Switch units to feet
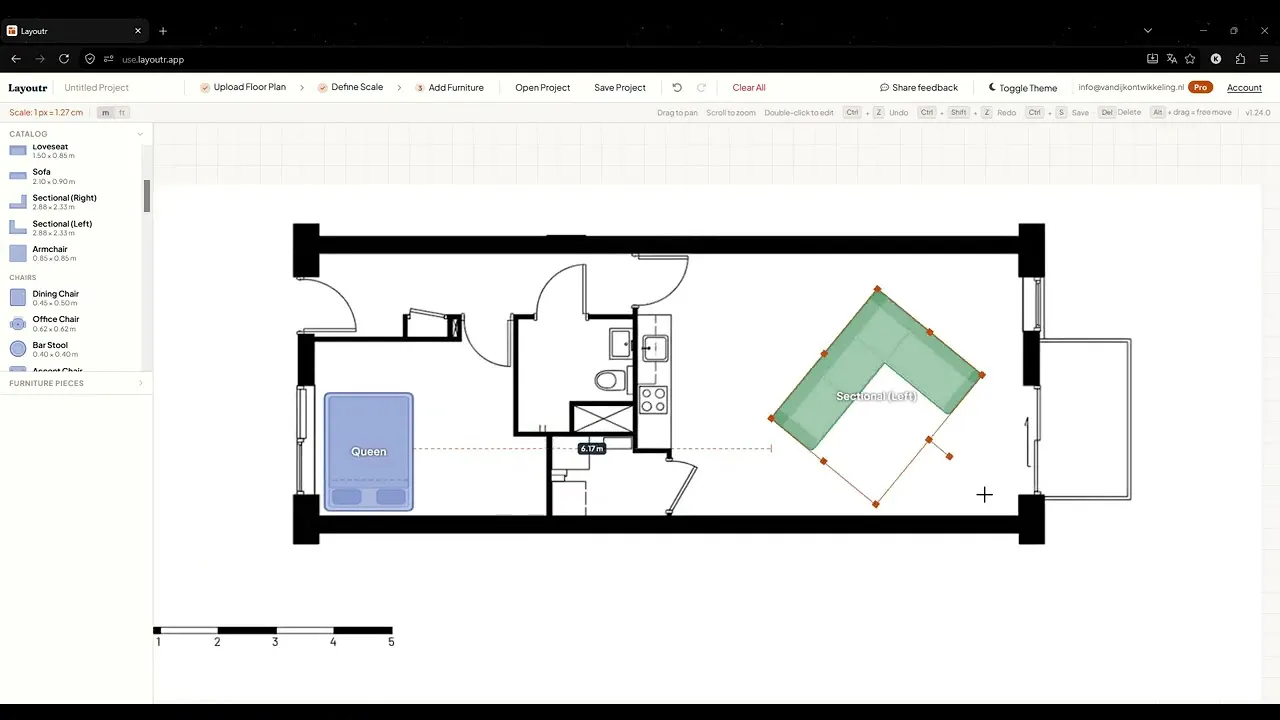The height and width of the screenshot is (720, 1280). click(x=122, y=113)
